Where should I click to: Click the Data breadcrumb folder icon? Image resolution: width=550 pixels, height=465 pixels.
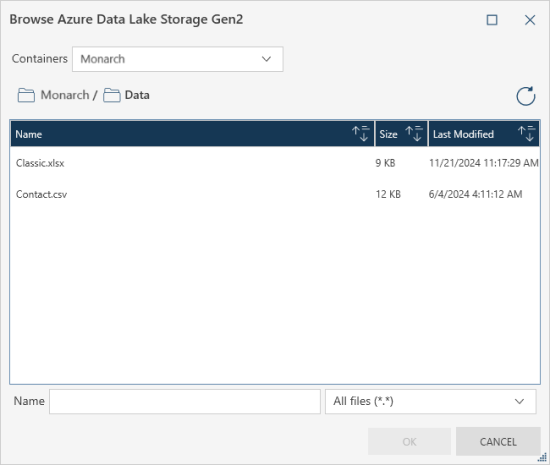coord(112,95)
